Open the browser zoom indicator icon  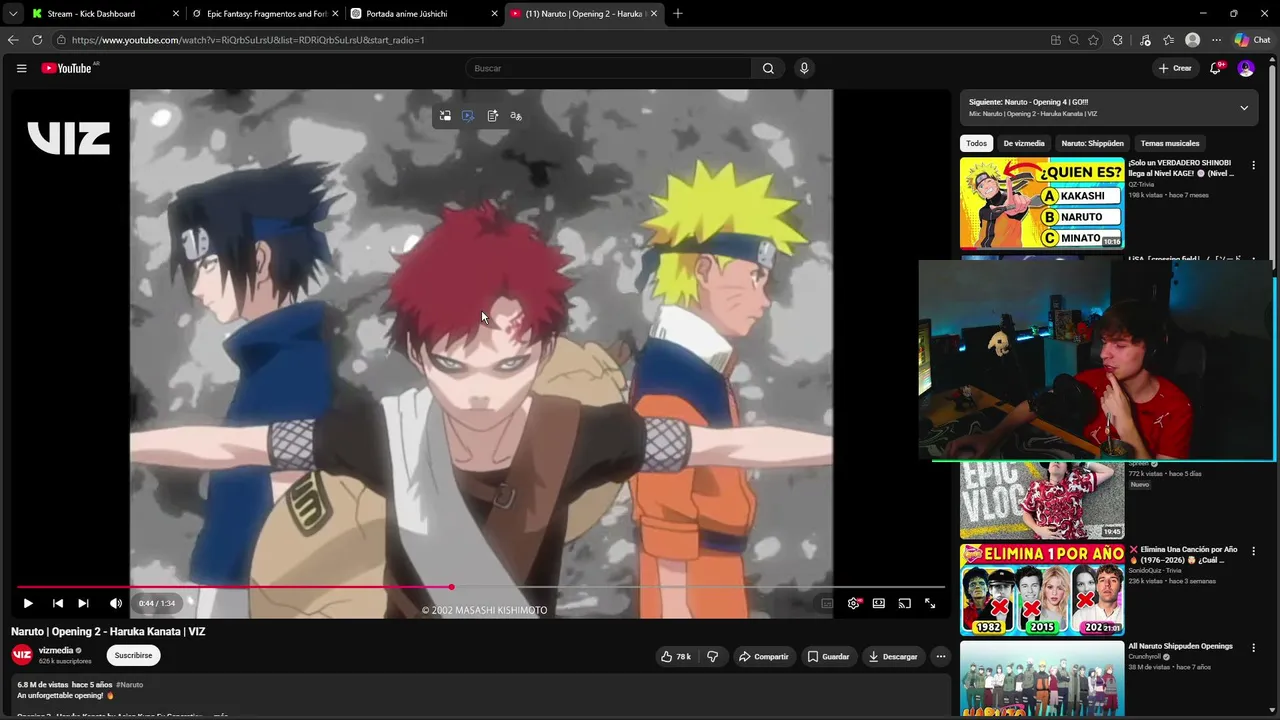coord(1074,40)
